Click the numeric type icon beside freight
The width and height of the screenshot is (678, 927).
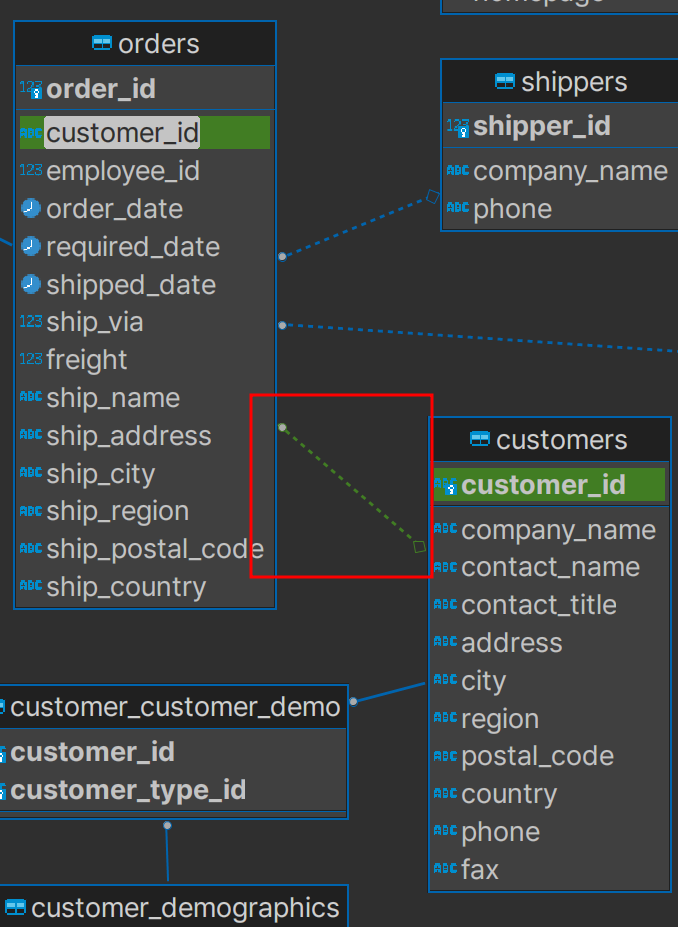pos(31,359)
